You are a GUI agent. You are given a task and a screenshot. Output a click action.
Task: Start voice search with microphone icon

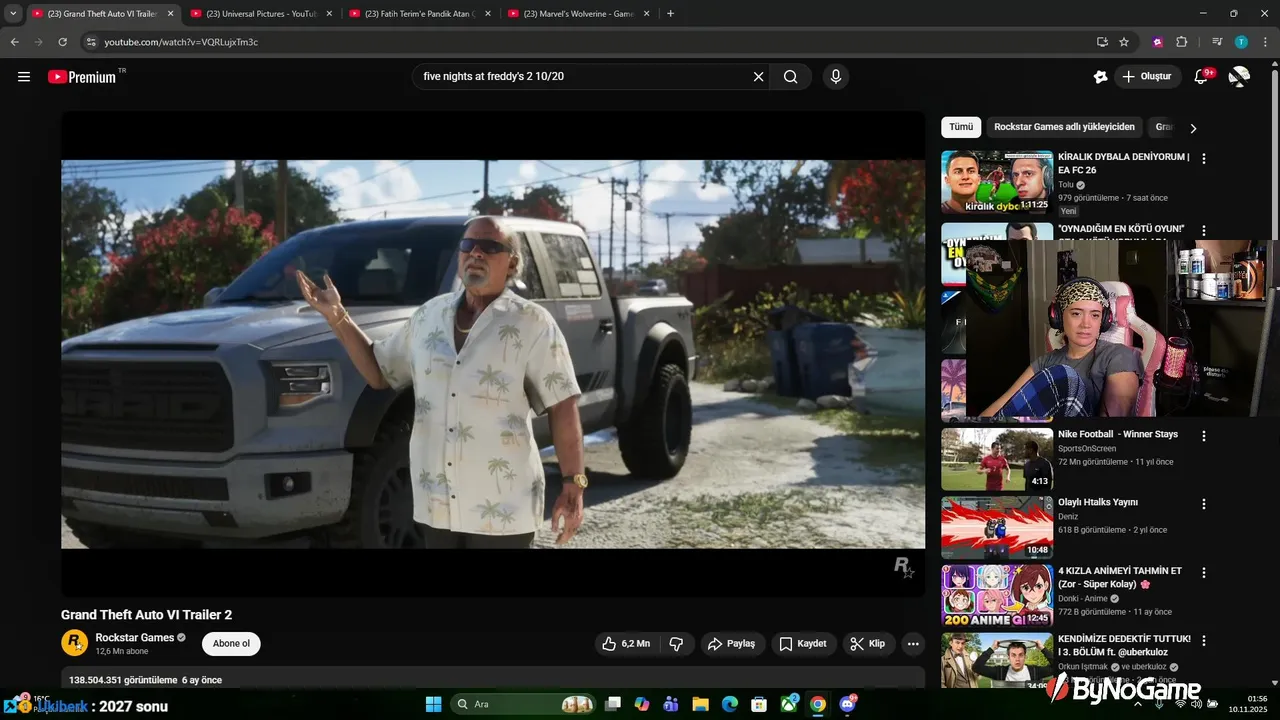point(835,77)
